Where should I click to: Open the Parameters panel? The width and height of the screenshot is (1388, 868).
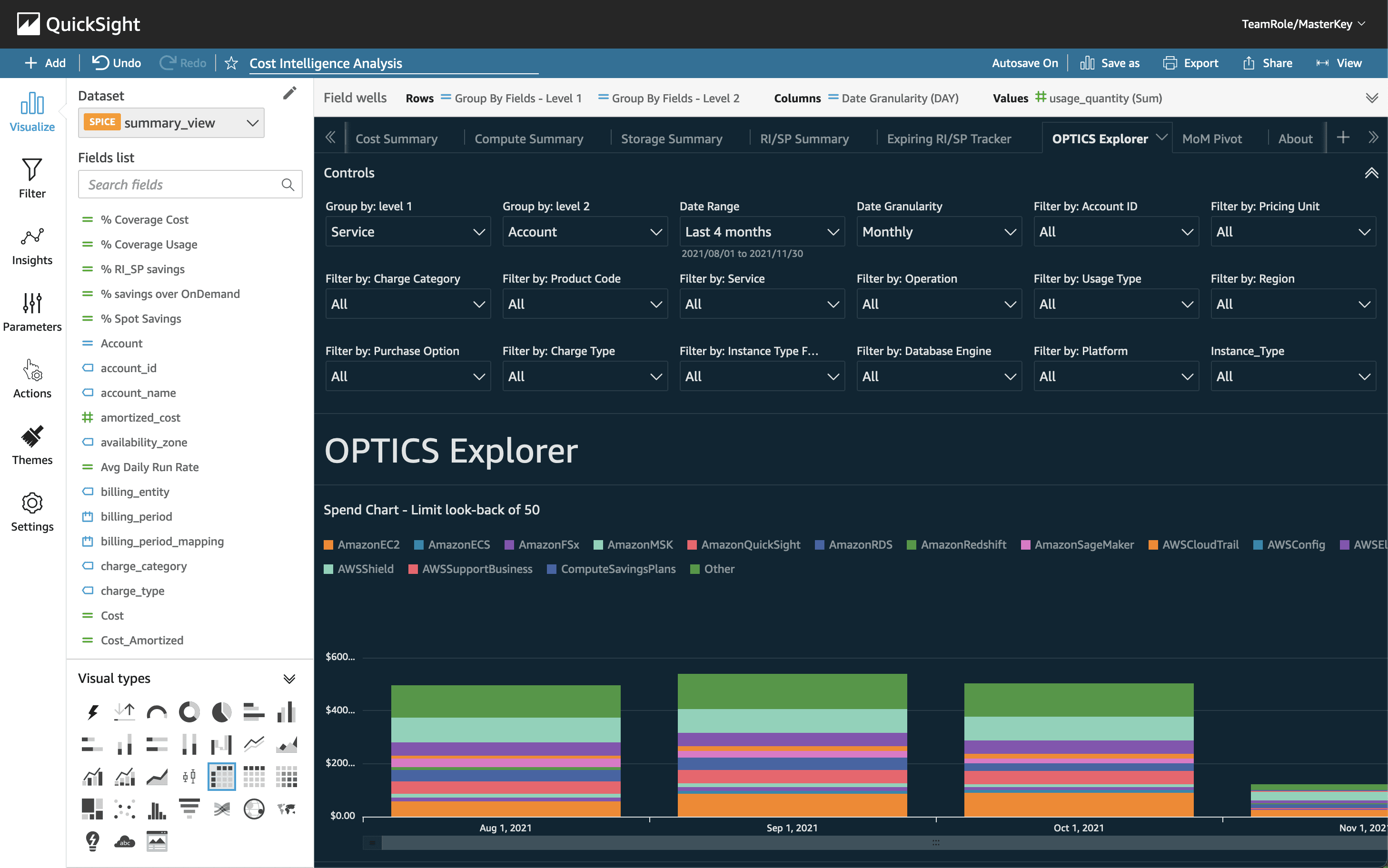click(32, 312)
